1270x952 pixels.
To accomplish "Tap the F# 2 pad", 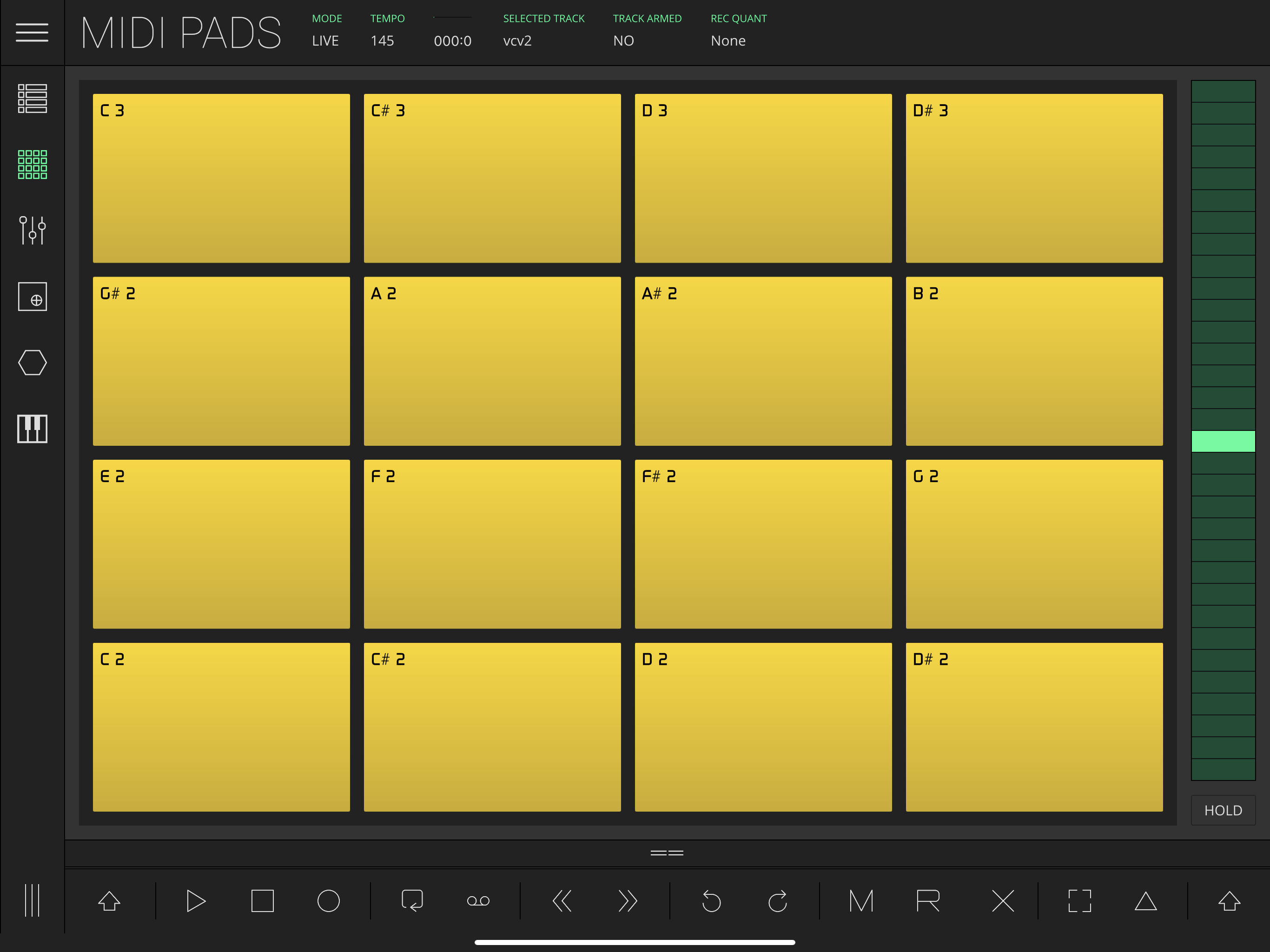I will click(763, 544).
